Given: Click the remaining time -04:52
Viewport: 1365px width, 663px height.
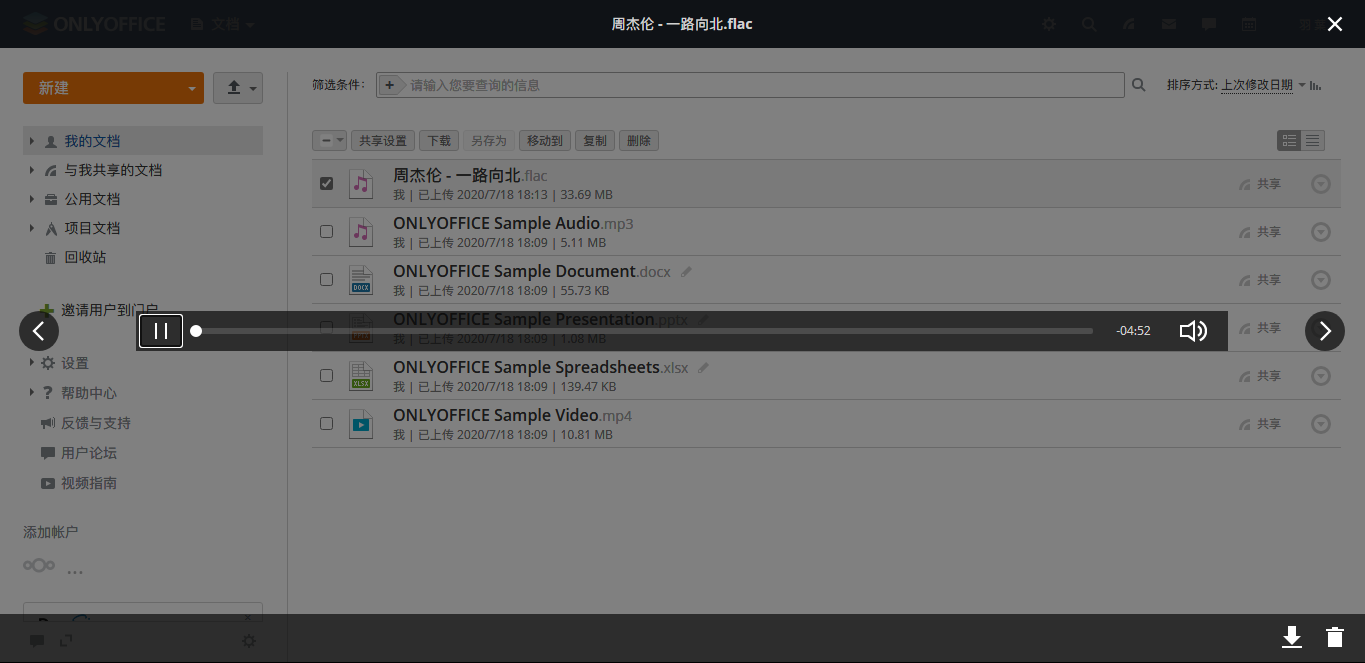Looking at the screenshot, I should [x=1133, y=331].
